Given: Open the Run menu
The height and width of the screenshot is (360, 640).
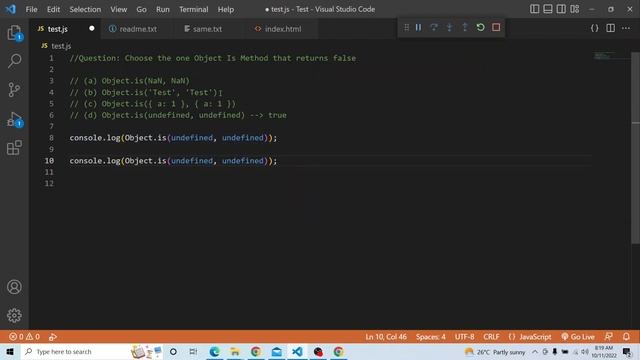Looking at the screenshot, I should (x=162, y=9).
